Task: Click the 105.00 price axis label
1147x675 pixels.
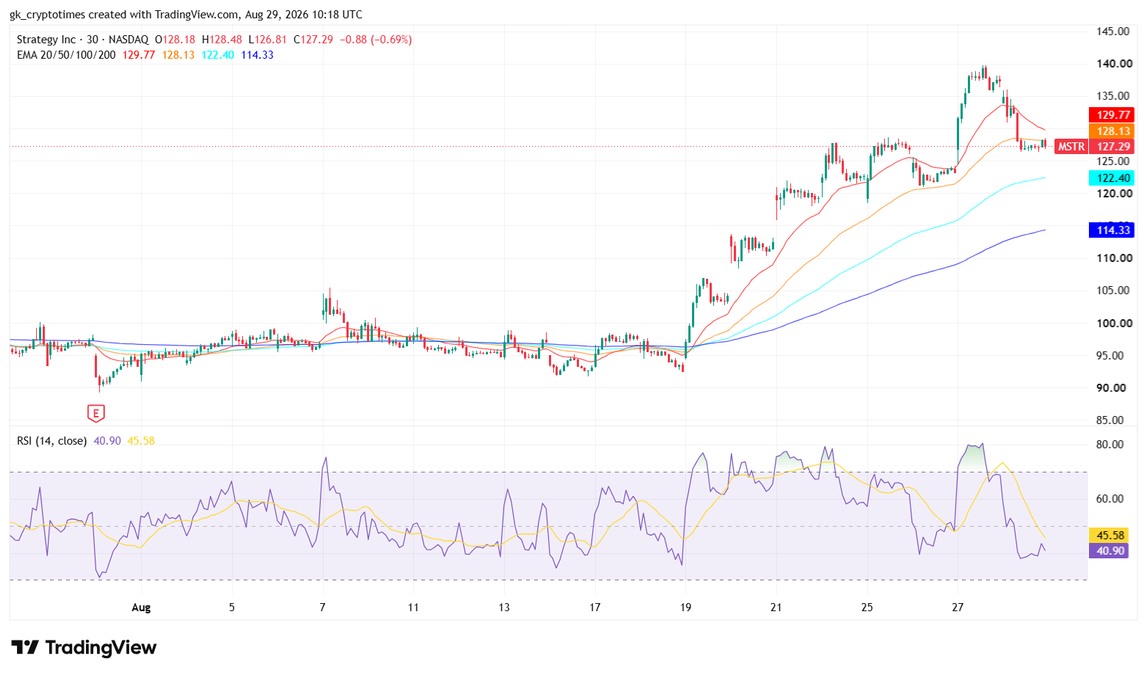Action: pos(1113,290)
